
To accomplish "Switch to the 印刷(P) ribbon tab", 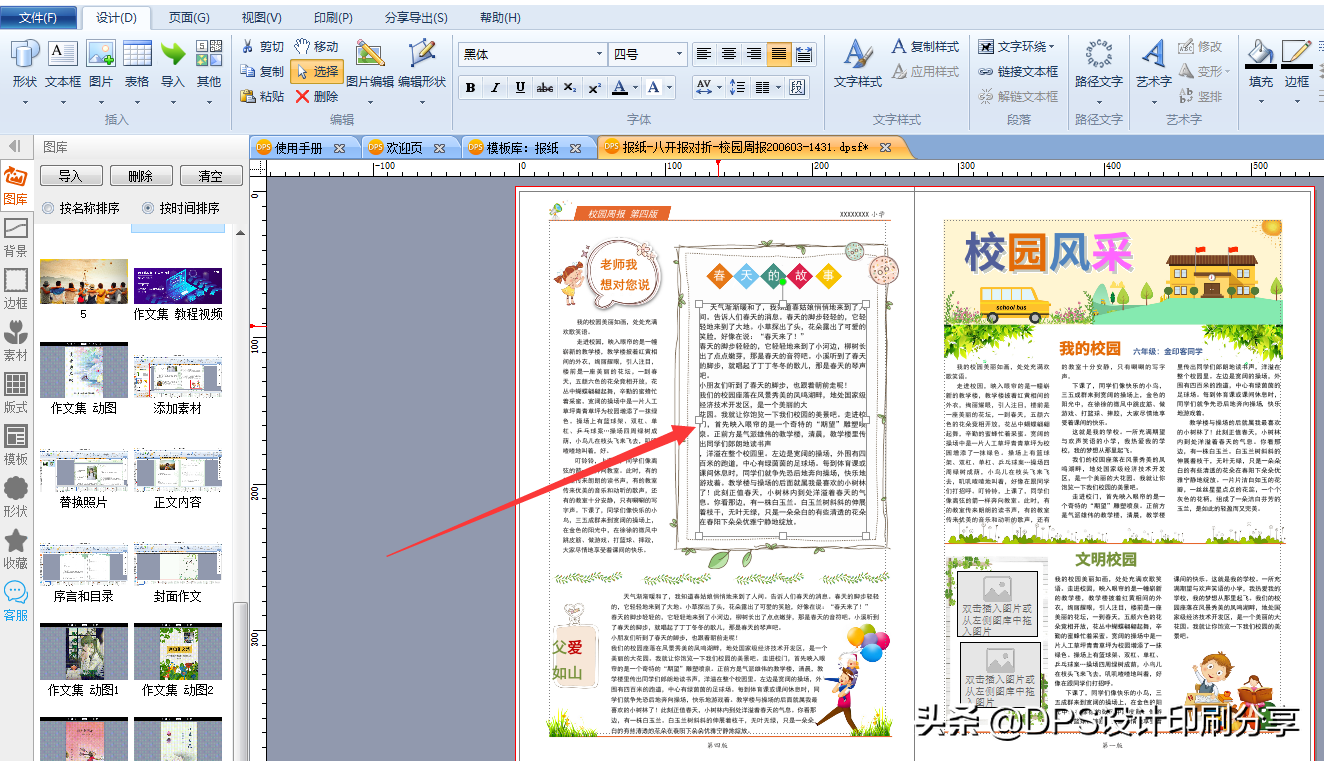I will pos(333,18).
